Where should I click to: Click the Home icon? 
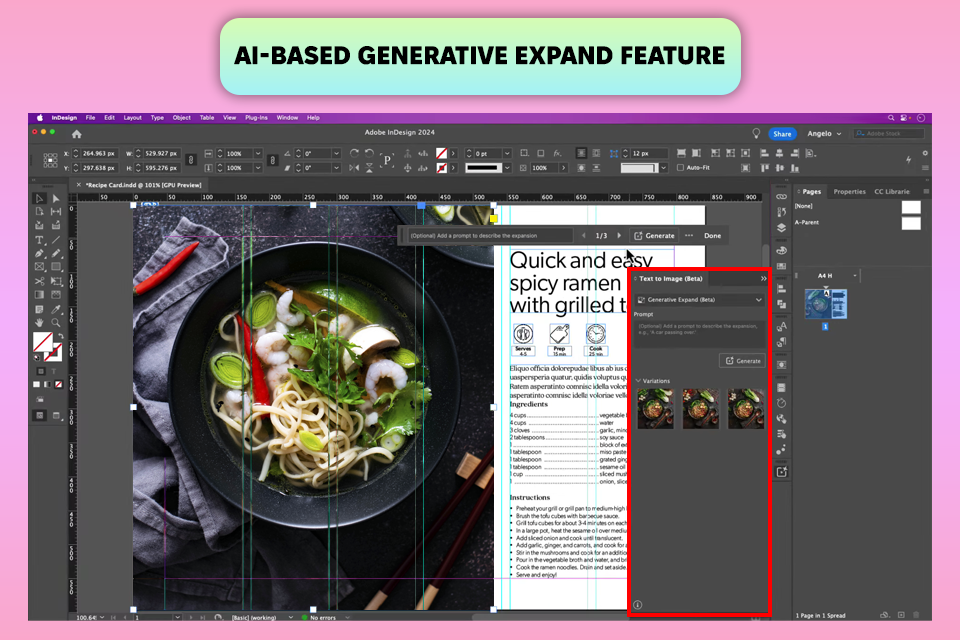pos(77,134)
